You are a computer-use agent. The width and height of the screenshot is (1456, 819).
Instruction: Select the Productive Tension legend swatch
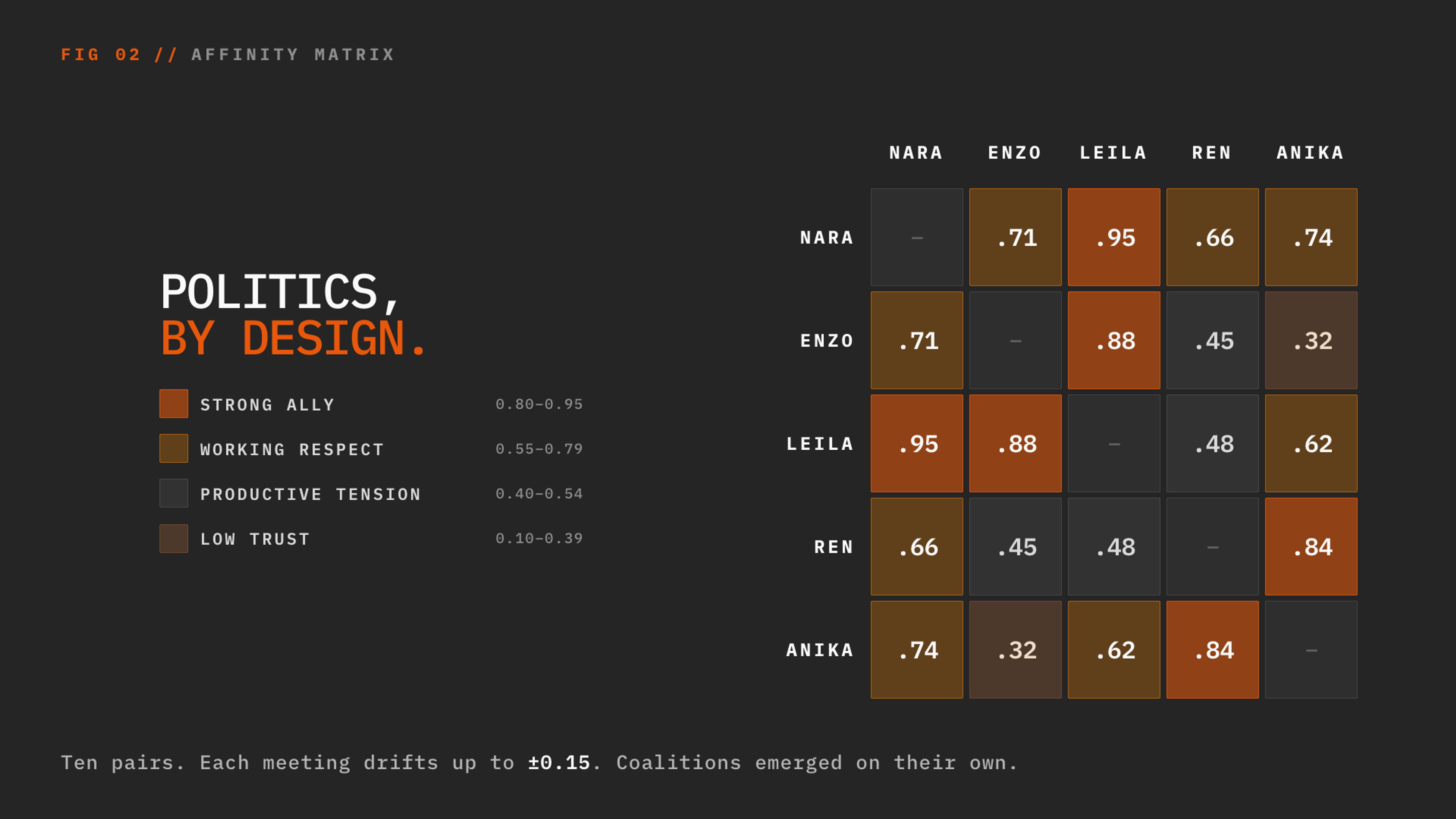174,493
